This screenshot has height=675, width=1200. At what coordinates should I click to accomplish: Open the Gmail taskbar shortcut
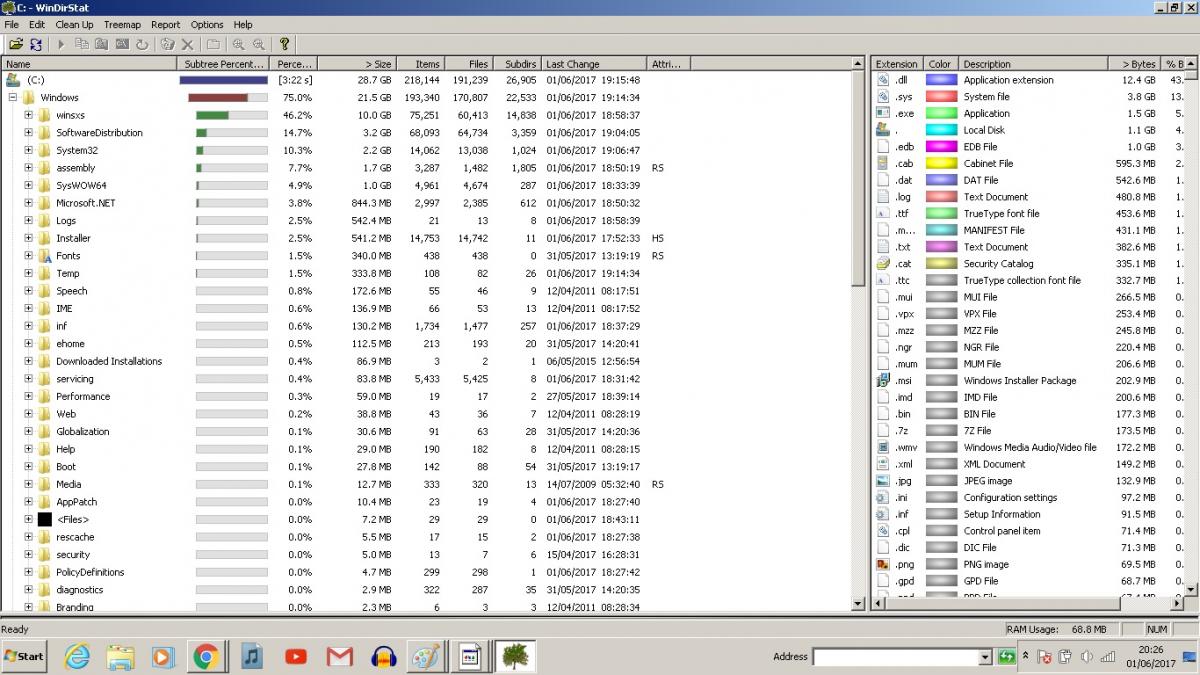340,656
